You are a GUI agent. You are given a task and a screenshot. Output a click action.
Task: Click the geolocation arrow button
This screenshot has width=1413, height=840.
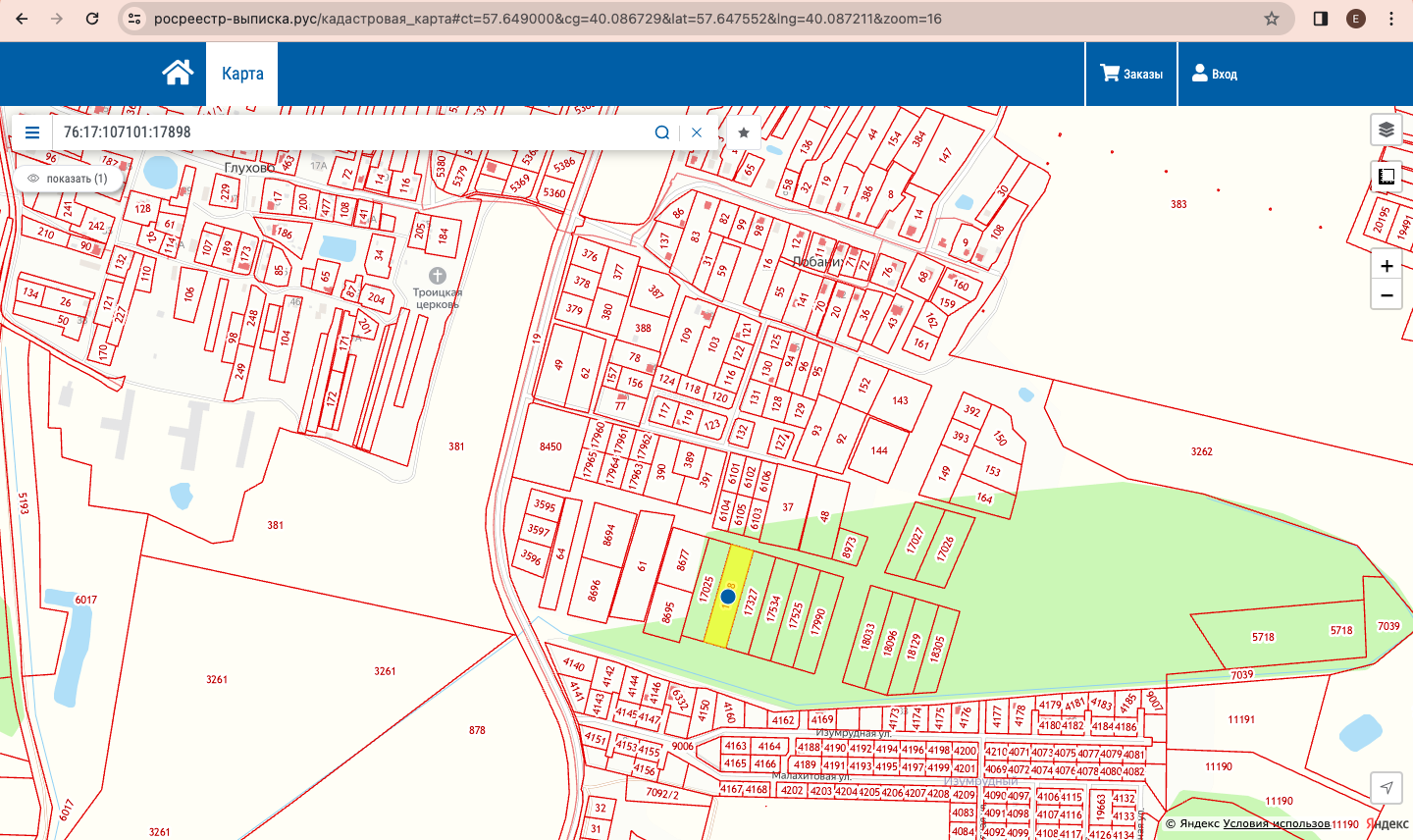[x=1386, y=787]
